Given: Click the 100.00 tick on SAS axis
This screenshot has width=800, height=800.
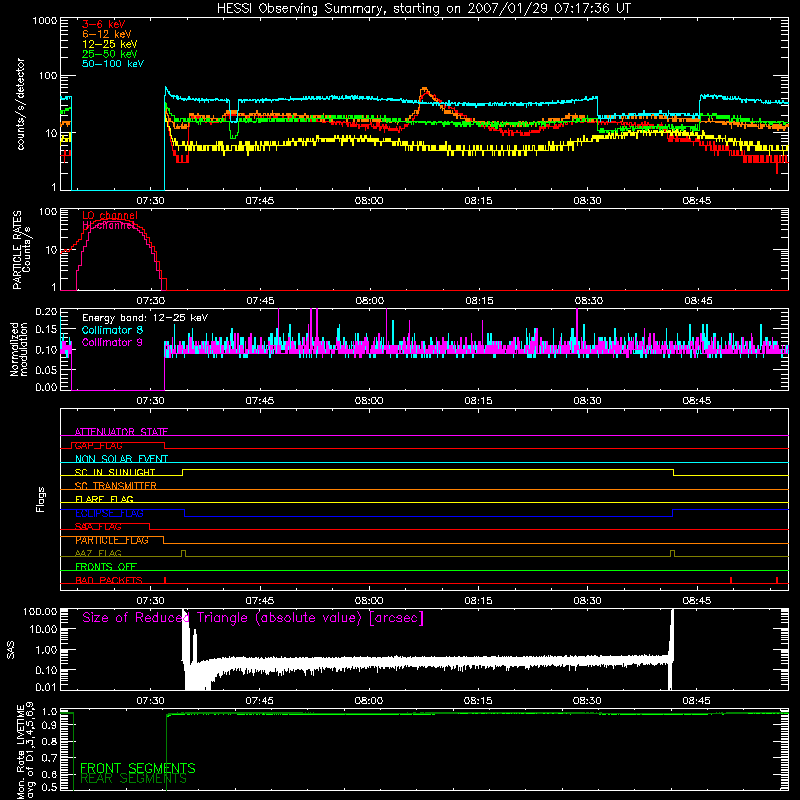Looking at the screenshot, I should pyautogui.click(x=40, y=611).
